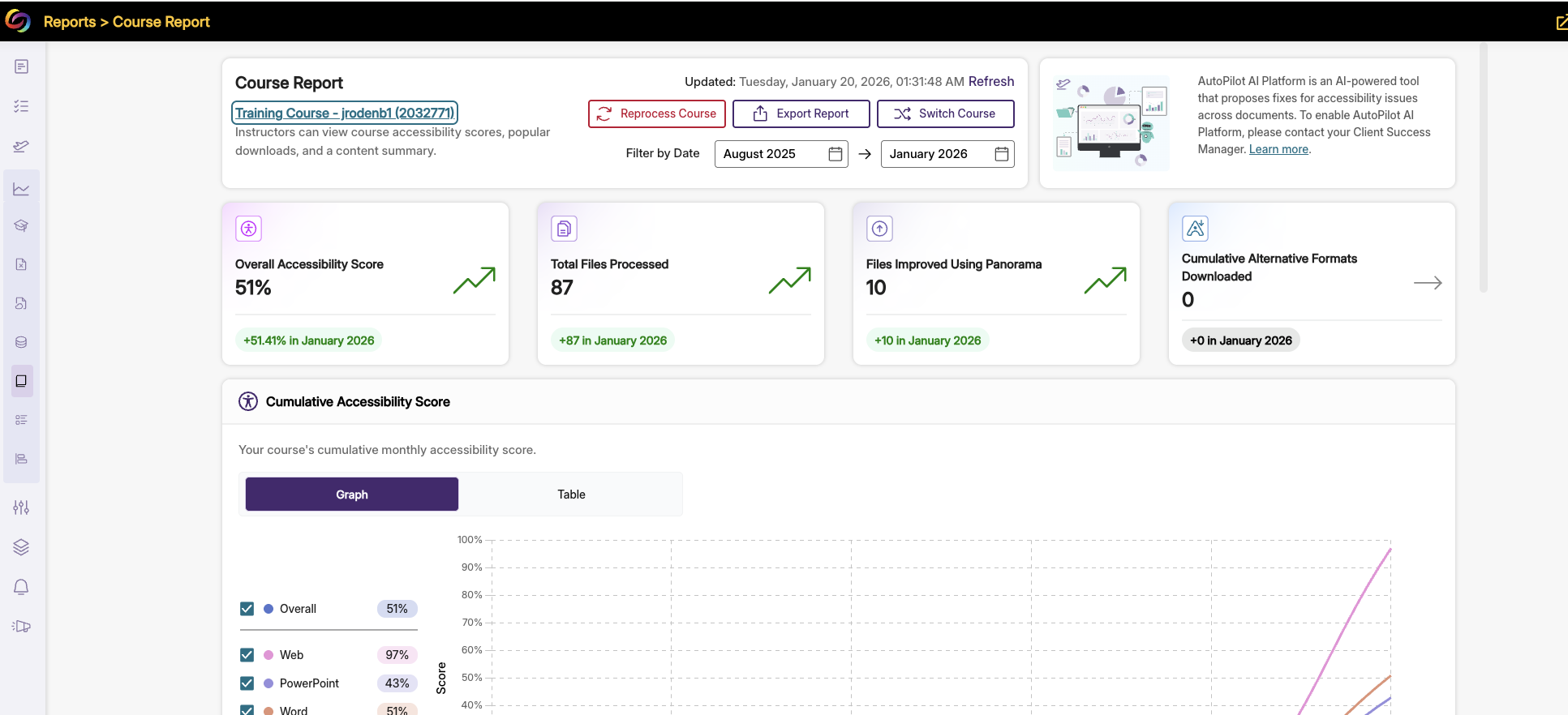Toggle the Web series checkbox

click(x=247, y=655)
